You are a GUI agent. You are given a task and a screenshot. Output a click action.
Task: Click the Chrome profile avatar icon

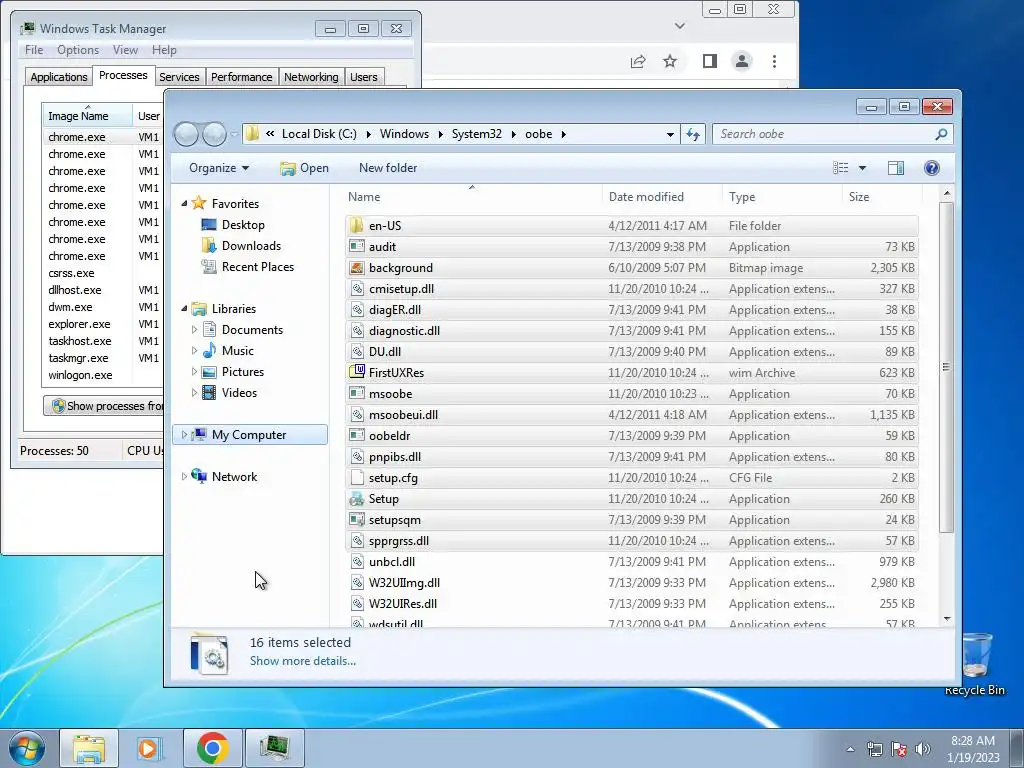coord(742,61)
